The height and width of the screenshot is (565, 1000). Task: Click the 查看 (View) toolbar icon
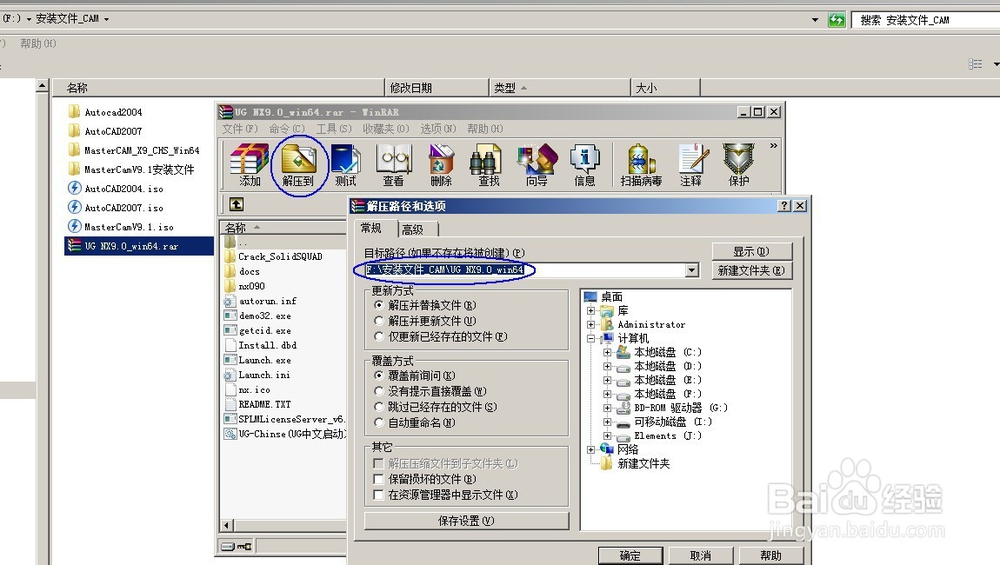(393, 165)
